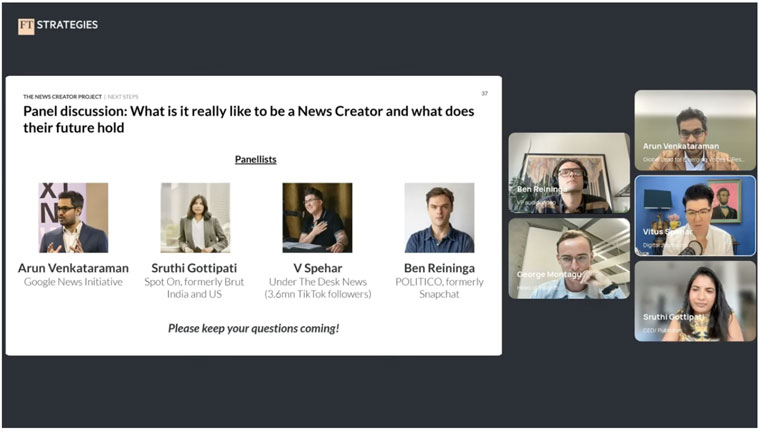
Task: Click the 'NEXT STEPS' breadcrumb text
Action: pyautogui.click(x=123, y=96)
